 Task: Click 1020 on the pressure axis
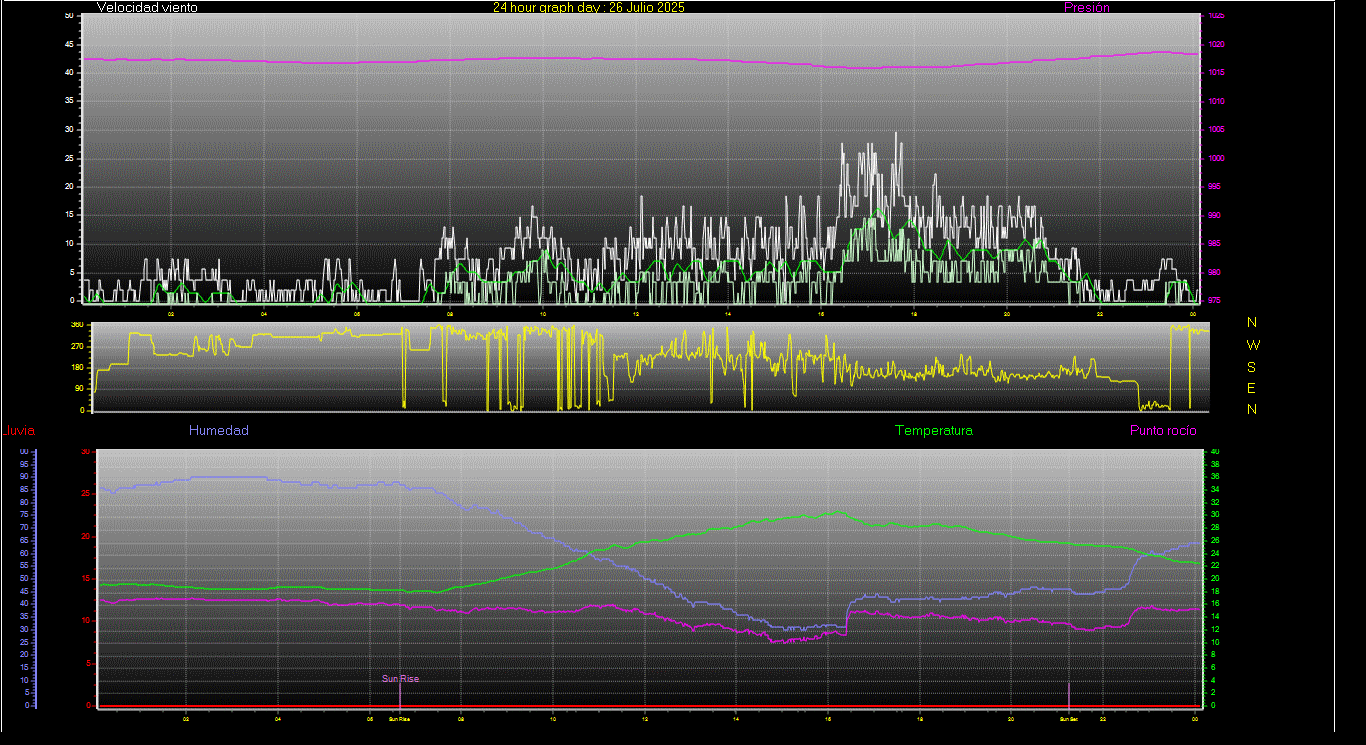pos(1215,45)
